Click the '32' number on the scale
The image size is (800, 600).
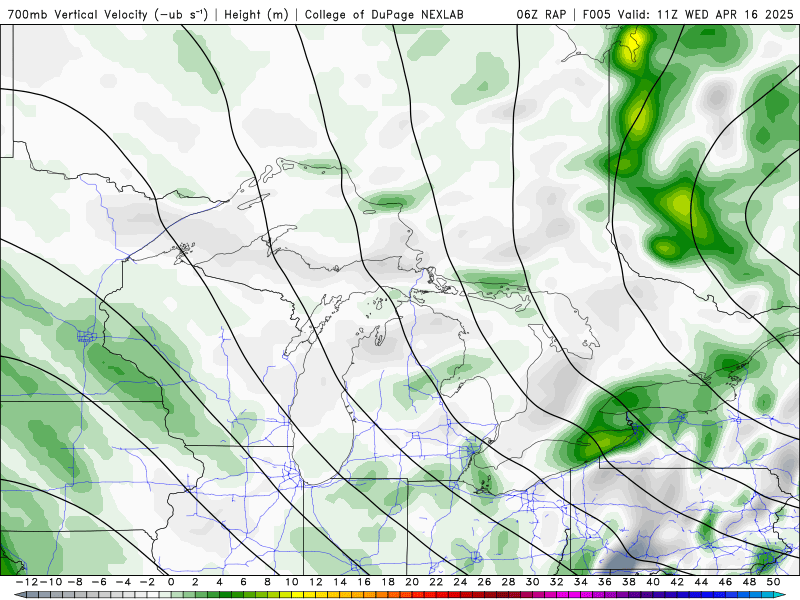[557, 582]
